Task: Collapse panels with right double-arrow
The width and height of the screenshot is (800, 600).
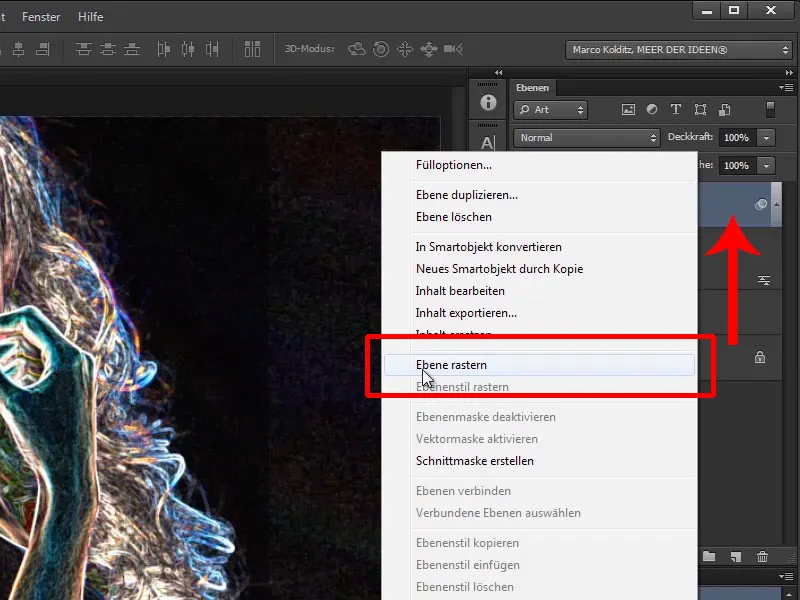Action: pyautogui.click(x=789, y=73)
